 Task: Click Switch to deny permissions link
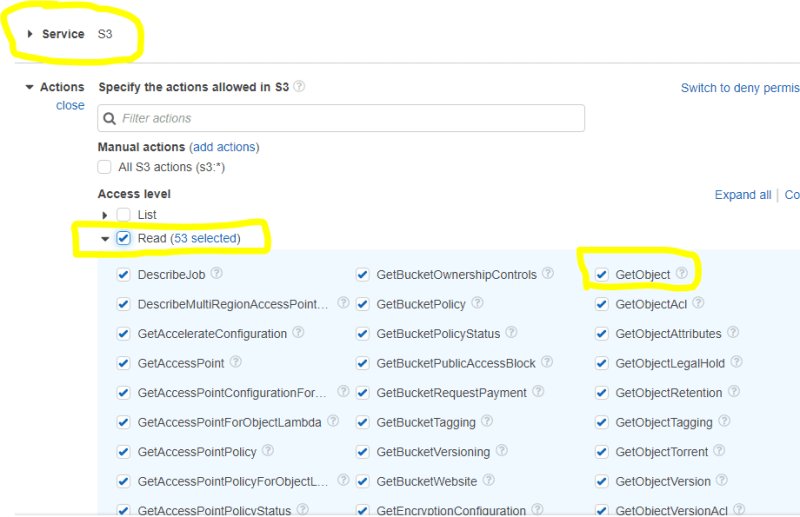point(740,88)
